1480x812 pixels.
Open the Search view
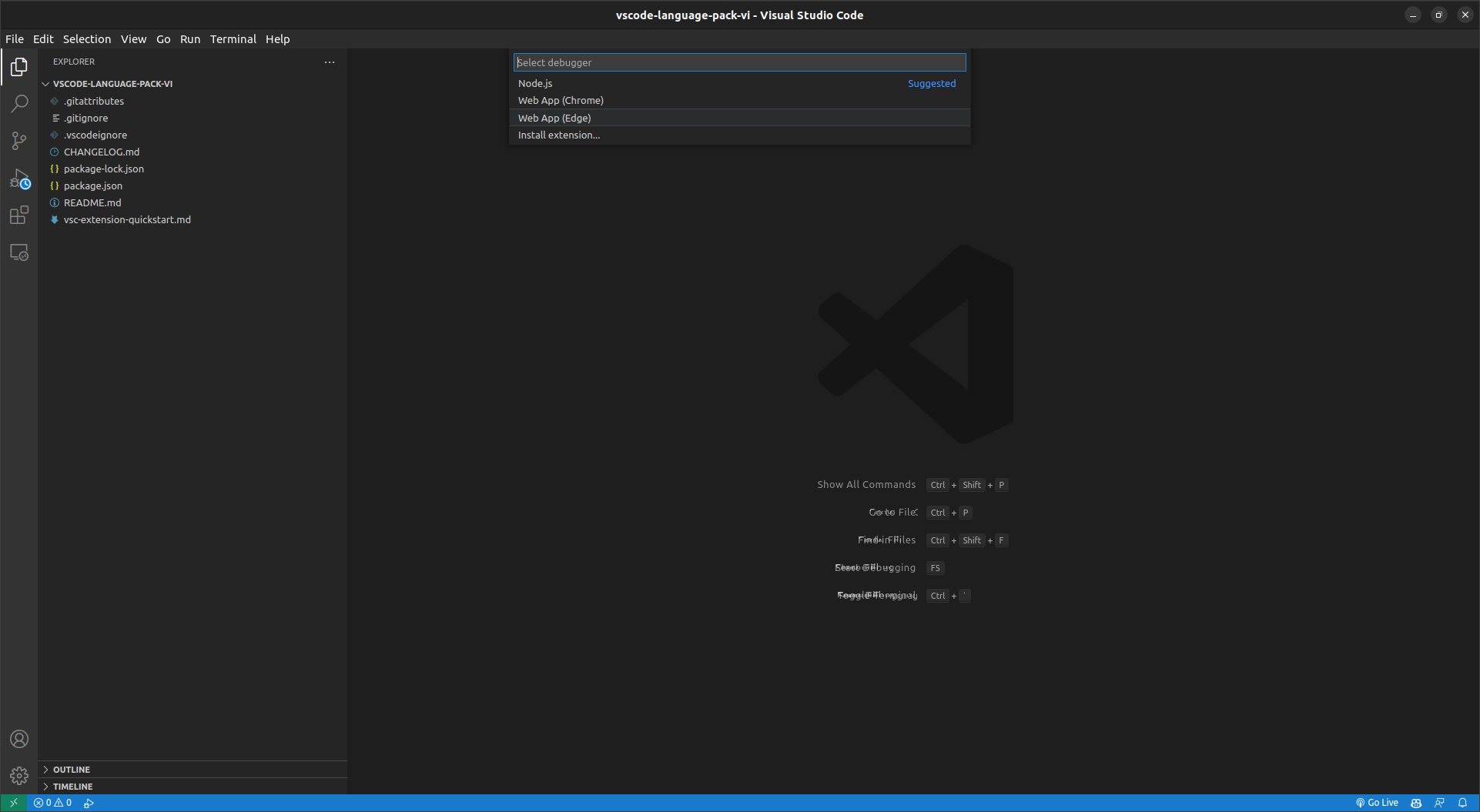(x=19, y=103)
